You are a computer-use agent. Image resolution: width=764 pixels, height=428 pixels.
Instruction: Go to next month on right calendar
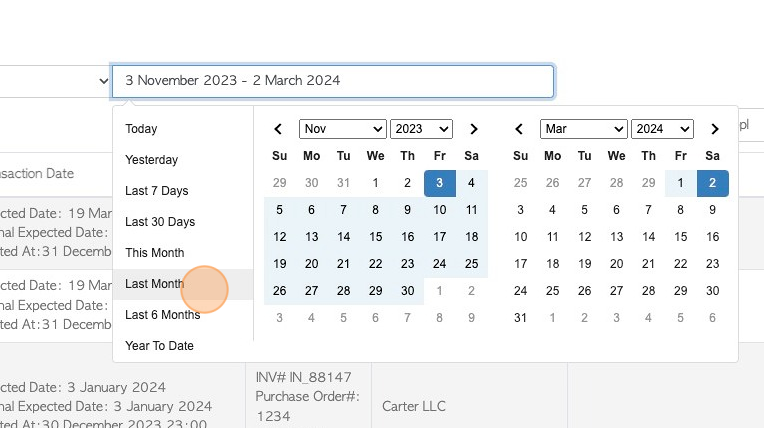click(715, 129)
